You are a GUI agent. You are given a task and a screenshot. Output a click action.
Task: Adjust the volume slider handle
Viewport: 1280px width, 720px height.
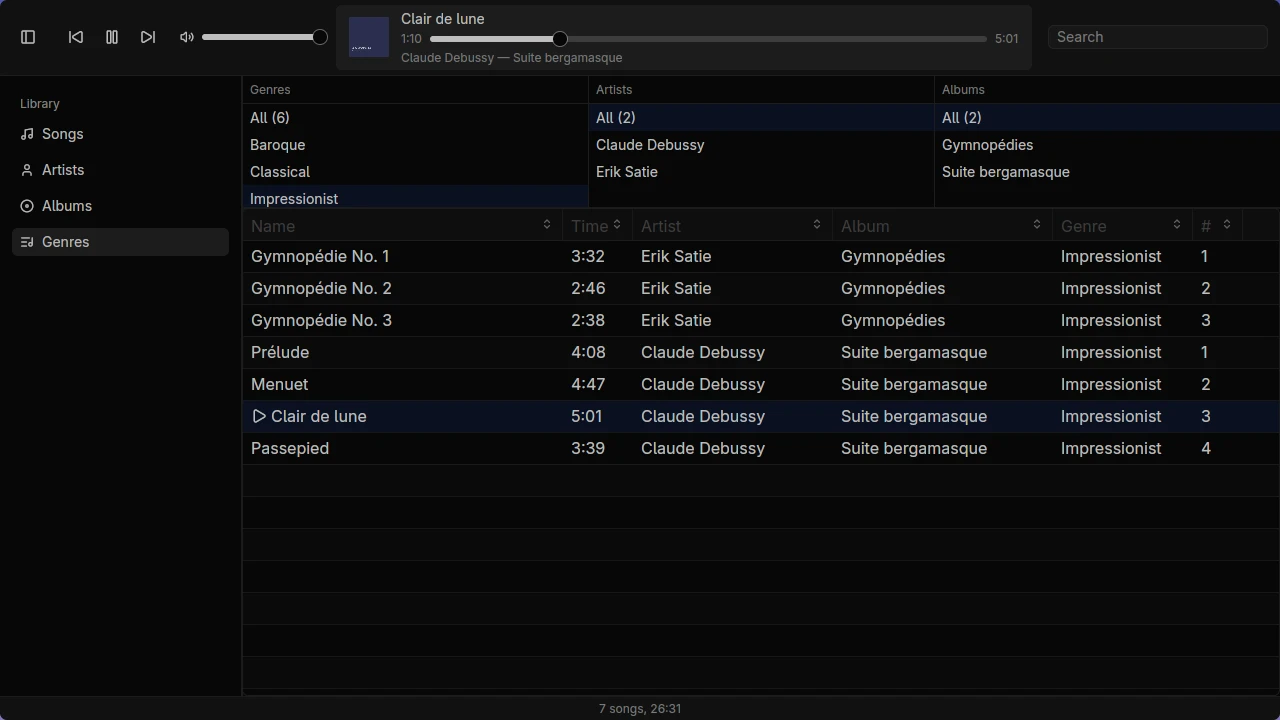(x=320, y=37)
